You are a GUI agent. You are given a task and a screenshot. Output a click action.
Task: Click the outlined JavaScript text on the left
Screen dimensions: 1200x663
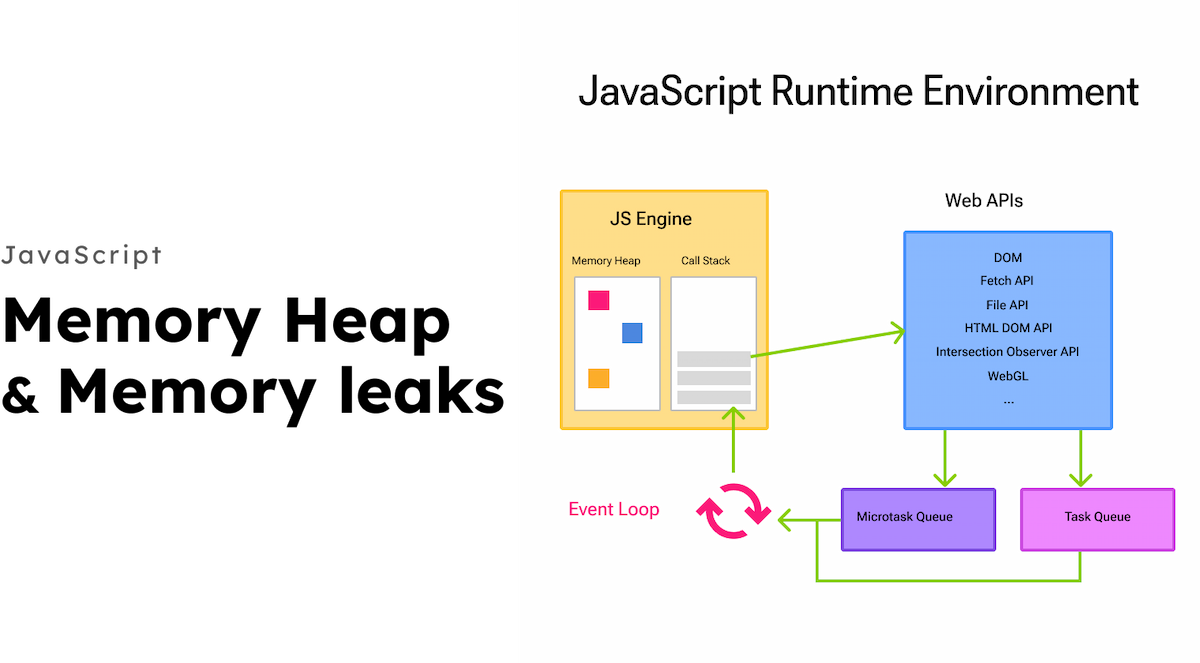click(81, 256)
